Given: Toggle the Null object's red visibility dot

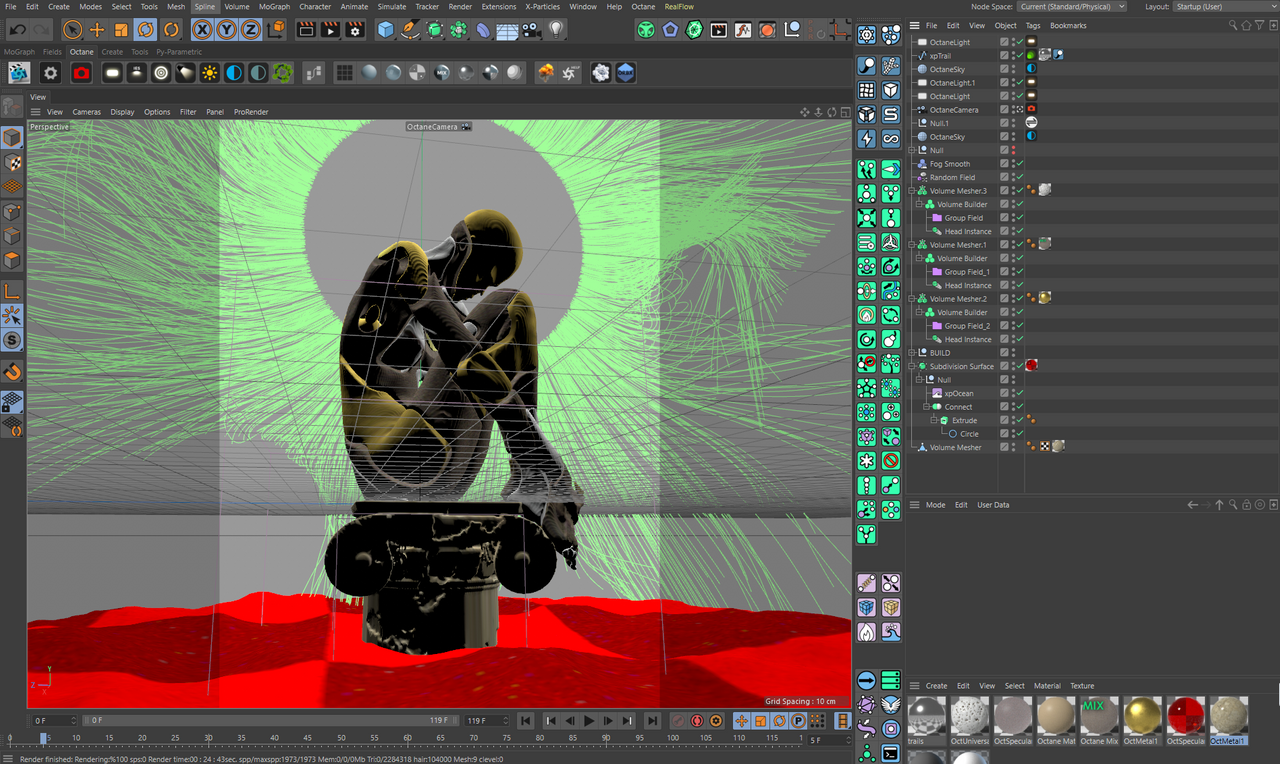Looking at the screenshot, I should [x=1014, y=149].
